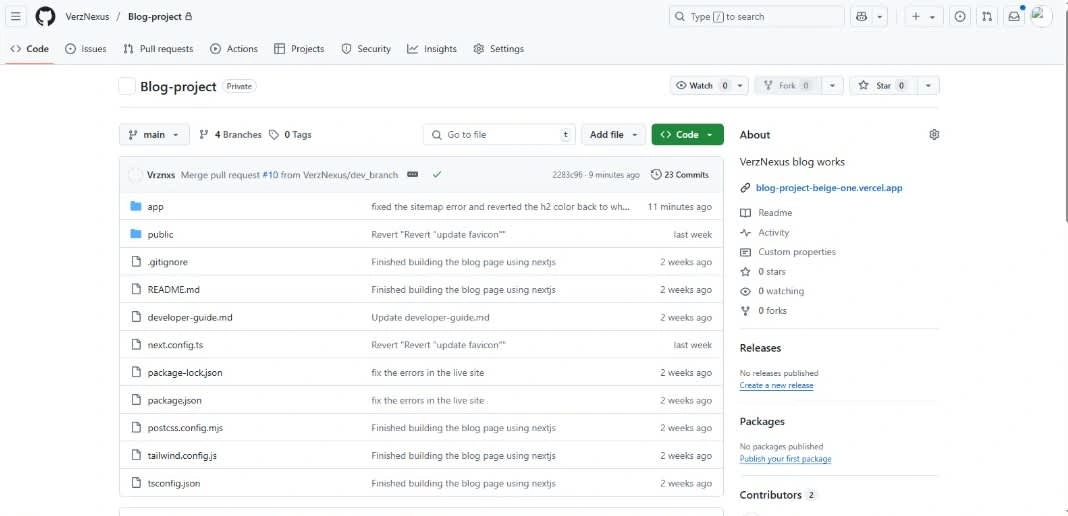The width and height of the screenshot is (1068, 516).
Task: Open Copilot chat icon in header
Action: coord(862,16)
